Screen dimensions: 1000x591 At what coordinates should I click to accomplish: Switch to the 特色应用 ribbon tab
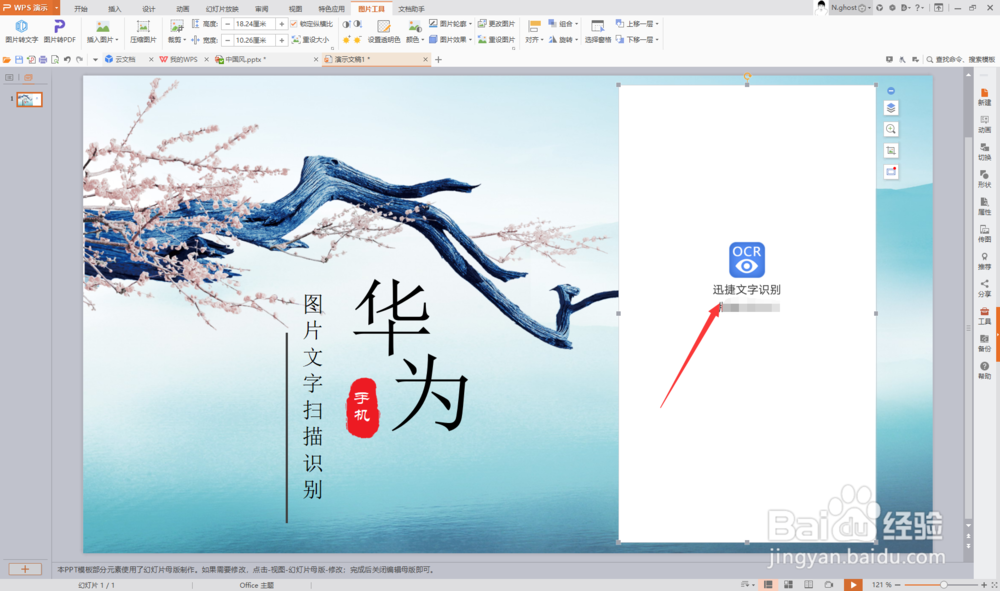point(331,9)
